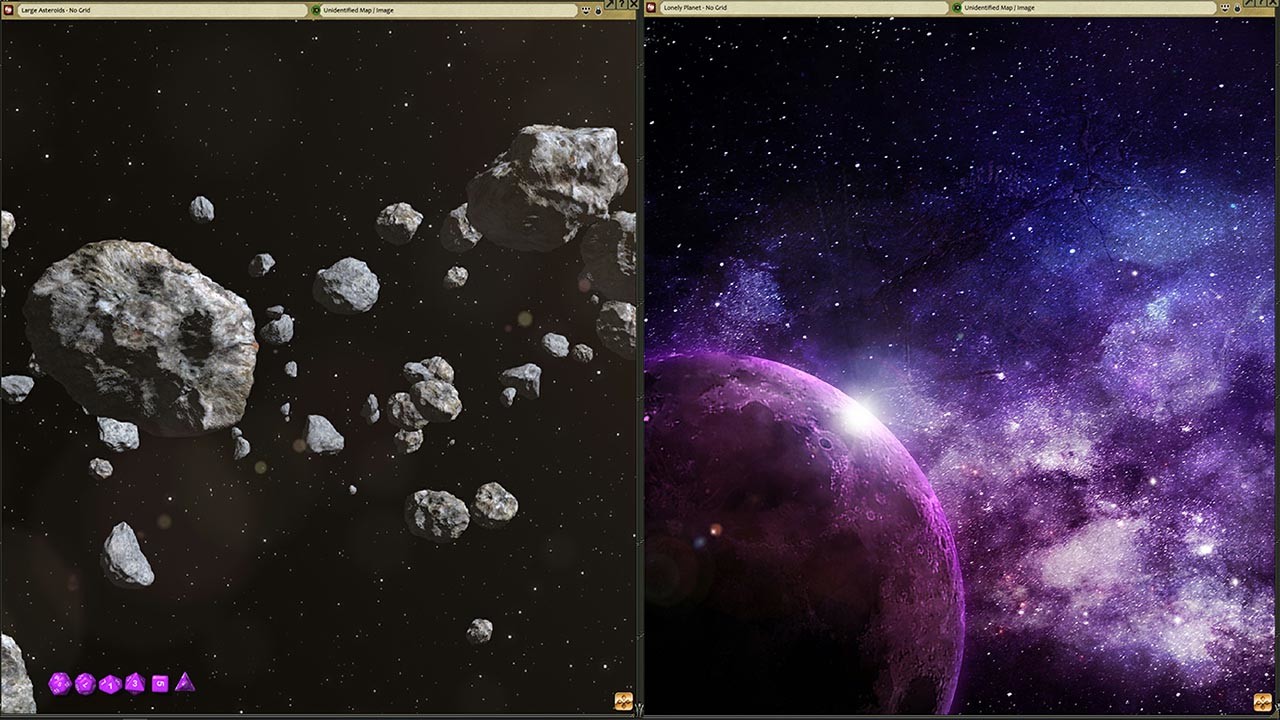Toggle the lock icon on Lonely Planet window

coord(1237,9)
